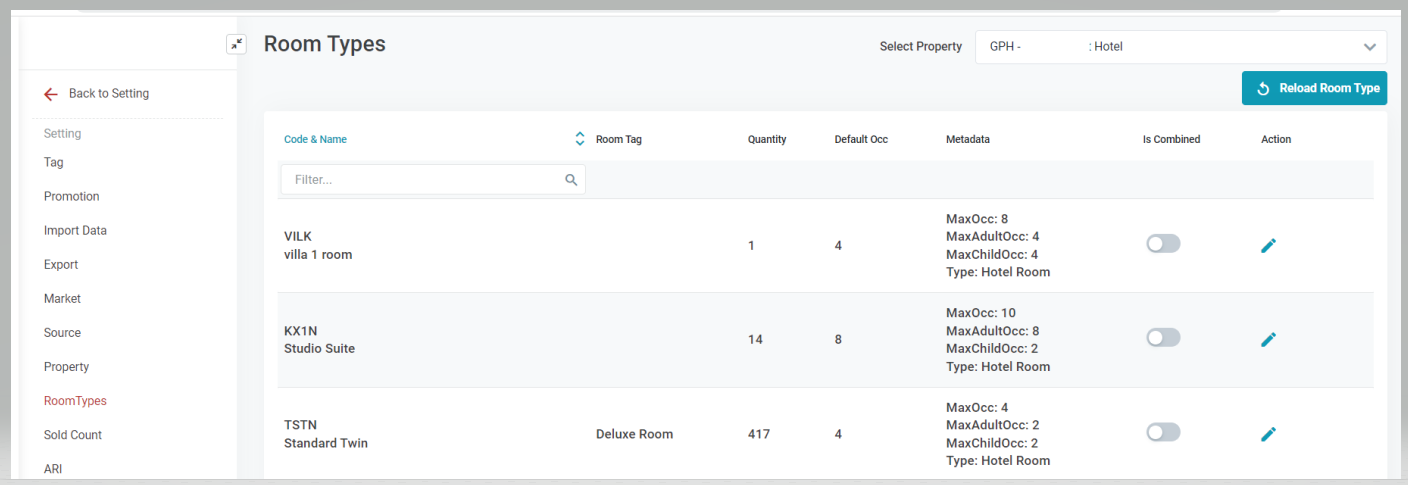Open the Promotion settings menu item
The height and width of the screenshot is (485, 1408).
coord(71,196)
